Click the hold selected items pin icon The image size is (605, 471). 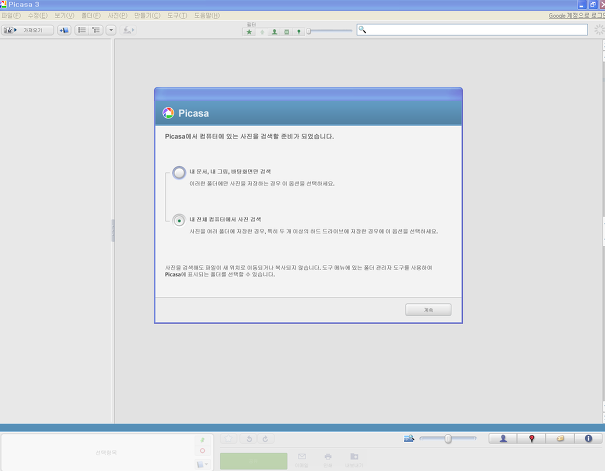coord(203,440)
